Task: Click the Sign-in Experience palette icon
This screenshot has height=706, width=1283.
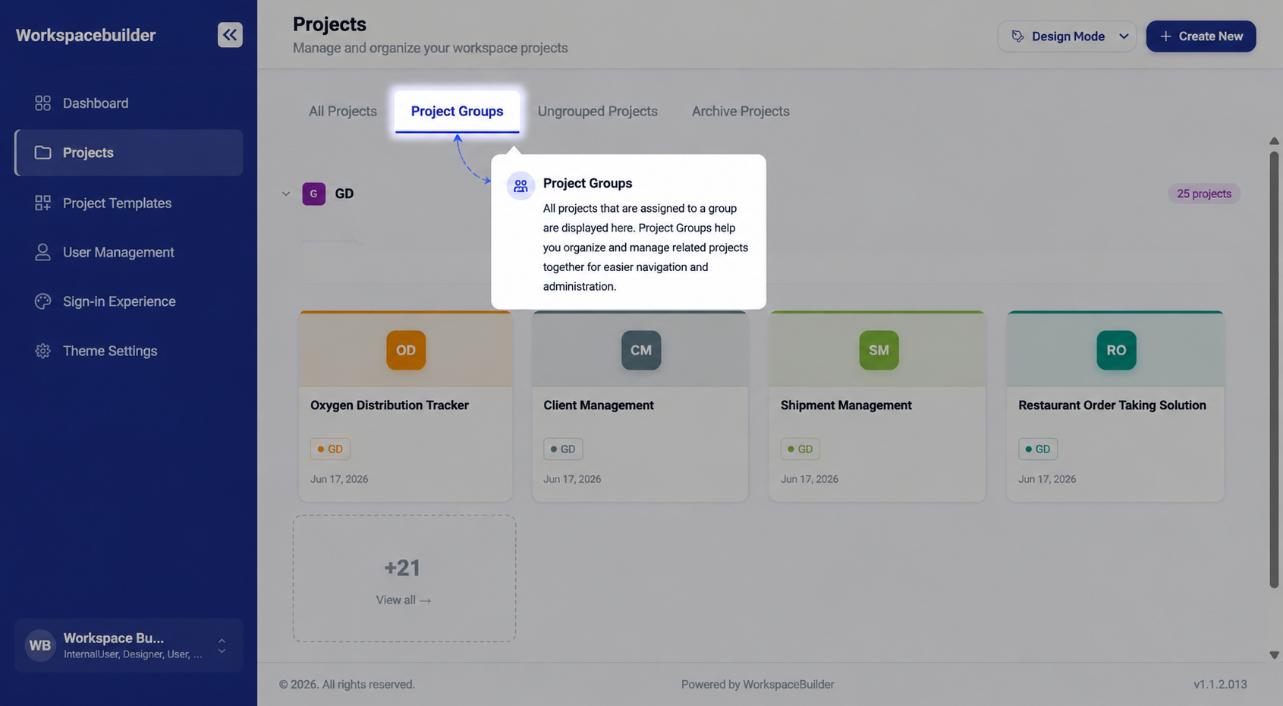Action: pos(42,301)
